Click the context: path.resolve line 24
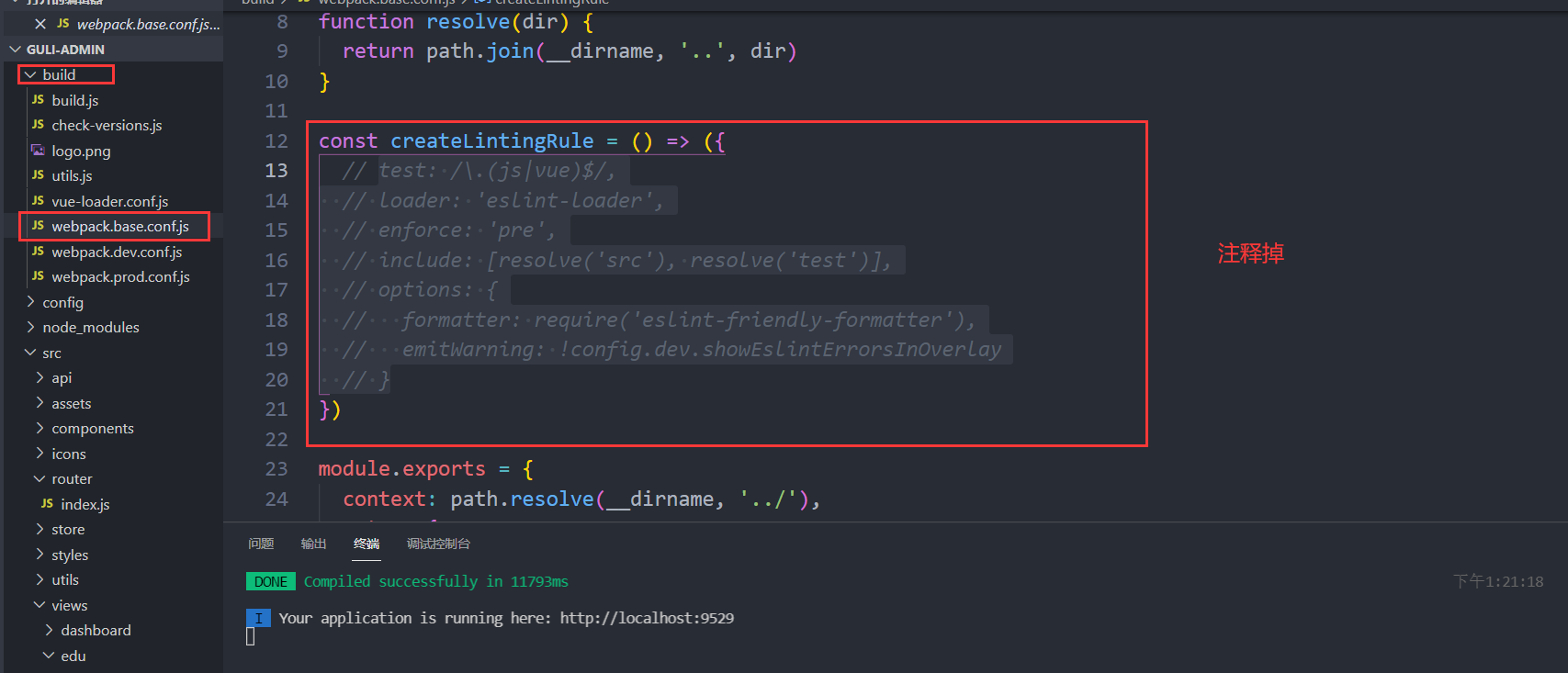 (x=581, y=499)
